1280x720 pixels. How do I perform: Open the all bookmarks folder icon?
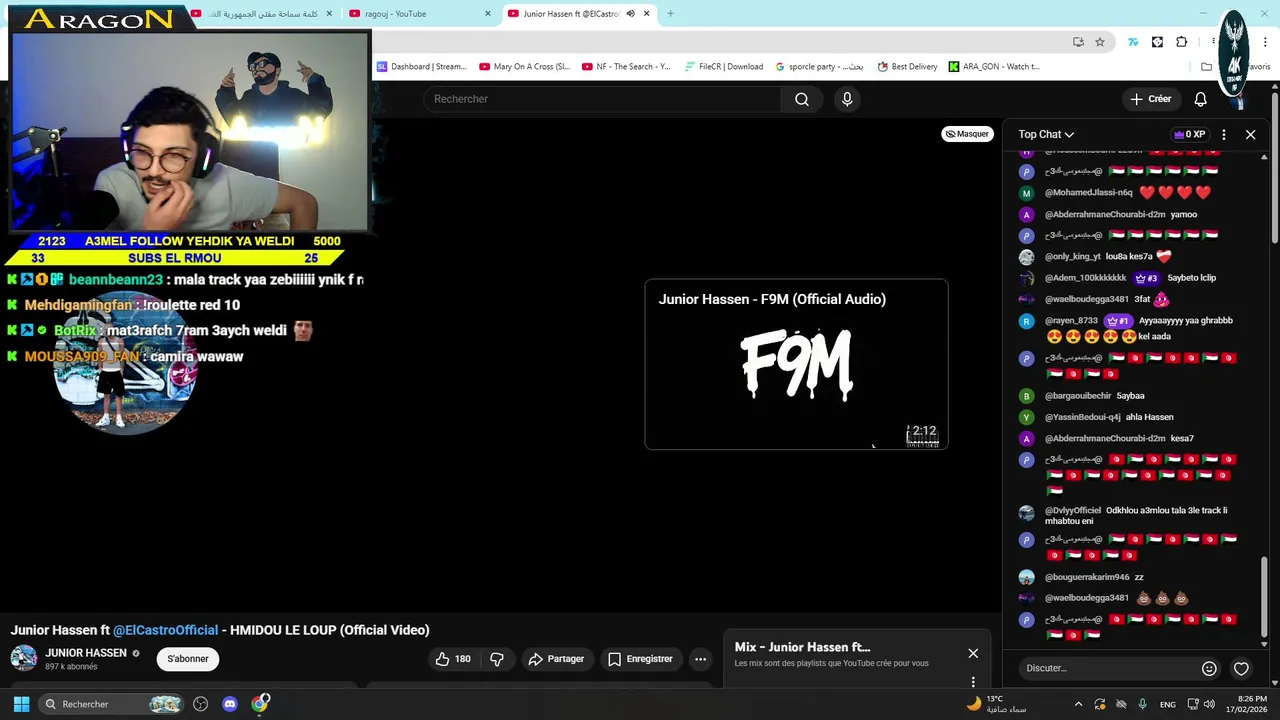pos(1207,67)
